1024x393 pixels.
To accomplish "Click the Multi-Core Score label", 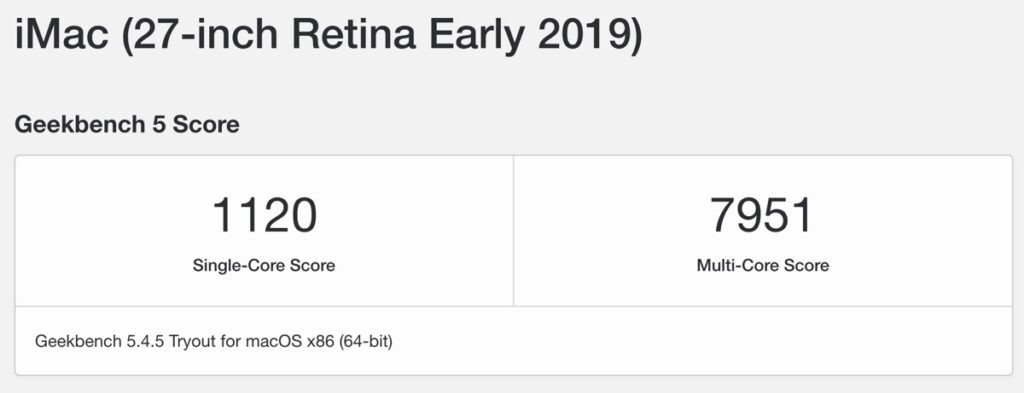I will (x=763, y=266).
